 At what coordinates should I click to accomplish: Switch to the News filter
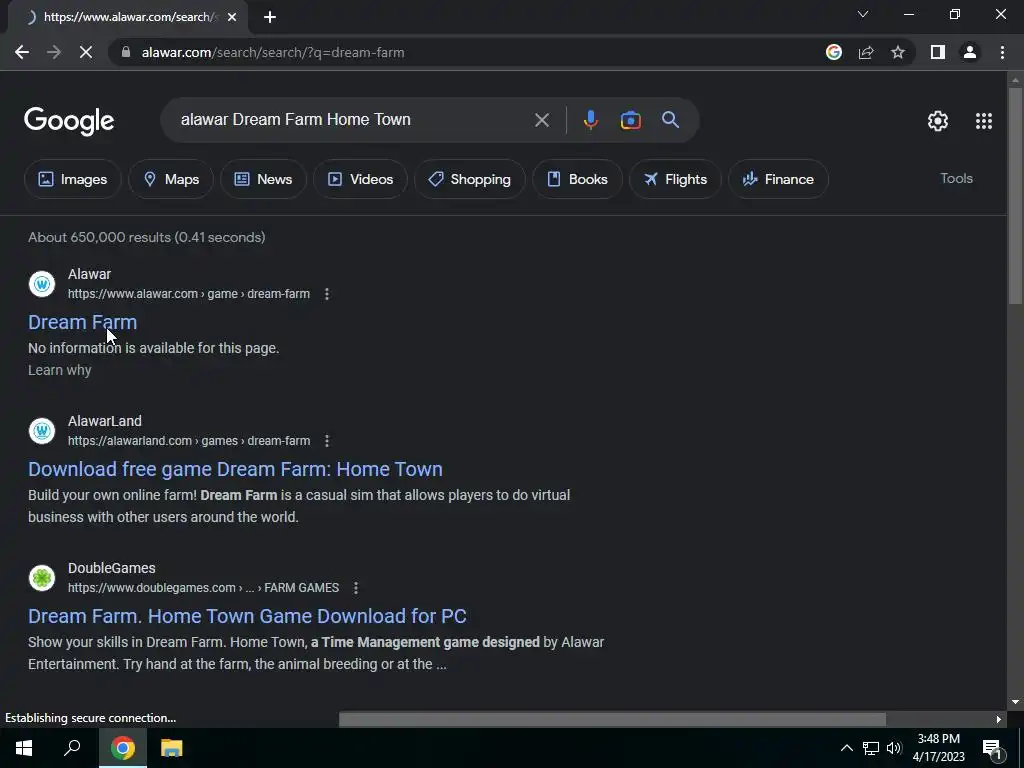point(263,179)
